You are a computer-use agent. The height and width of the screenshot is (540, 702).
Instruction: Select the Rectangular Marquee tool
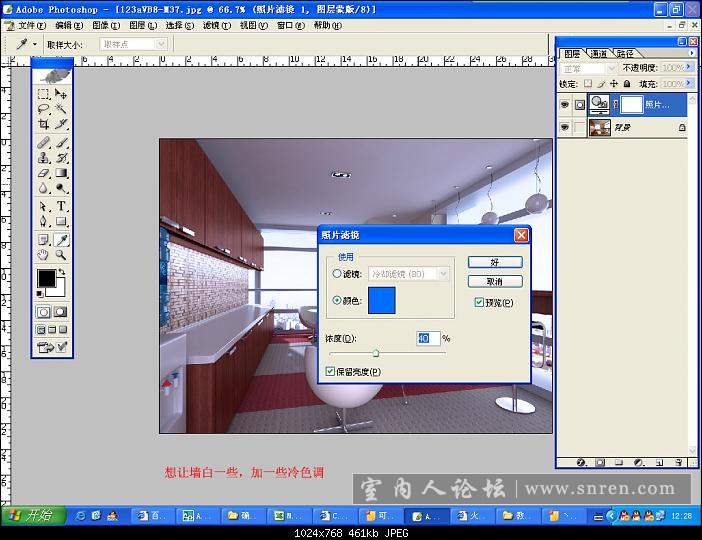[43, 94]
